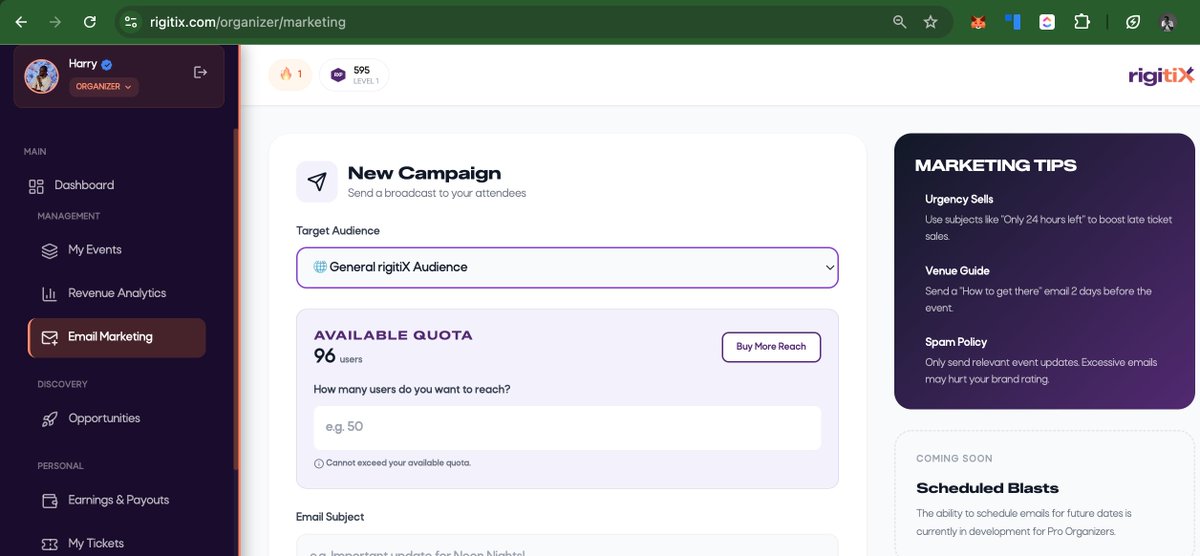The image size is (1200, 556).
Task: Click the 'Spam Policy' tip heading
Action: click(956, 342)
